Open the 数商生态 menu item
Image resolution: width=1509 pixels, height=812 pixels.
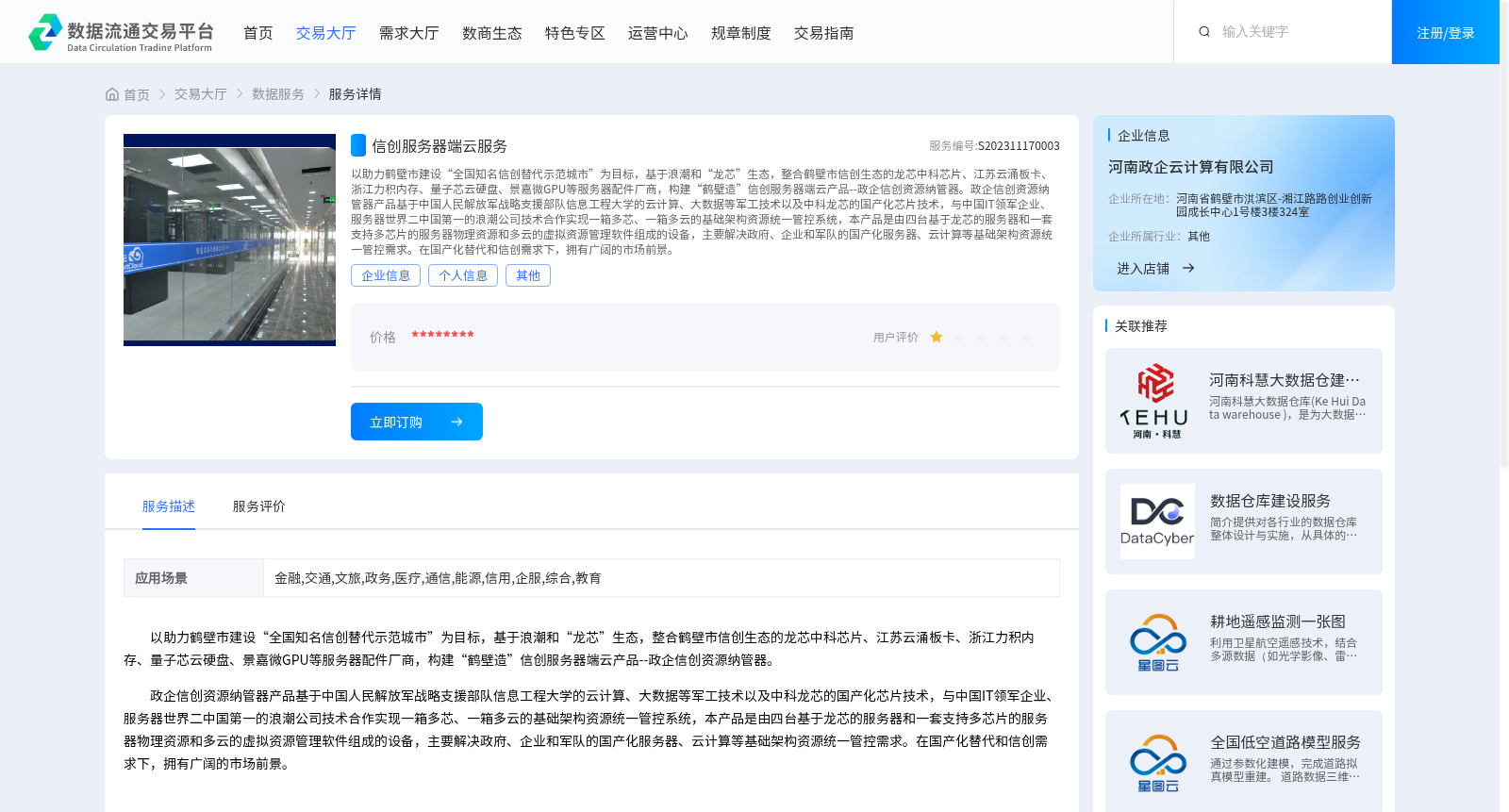coord(492,33)
